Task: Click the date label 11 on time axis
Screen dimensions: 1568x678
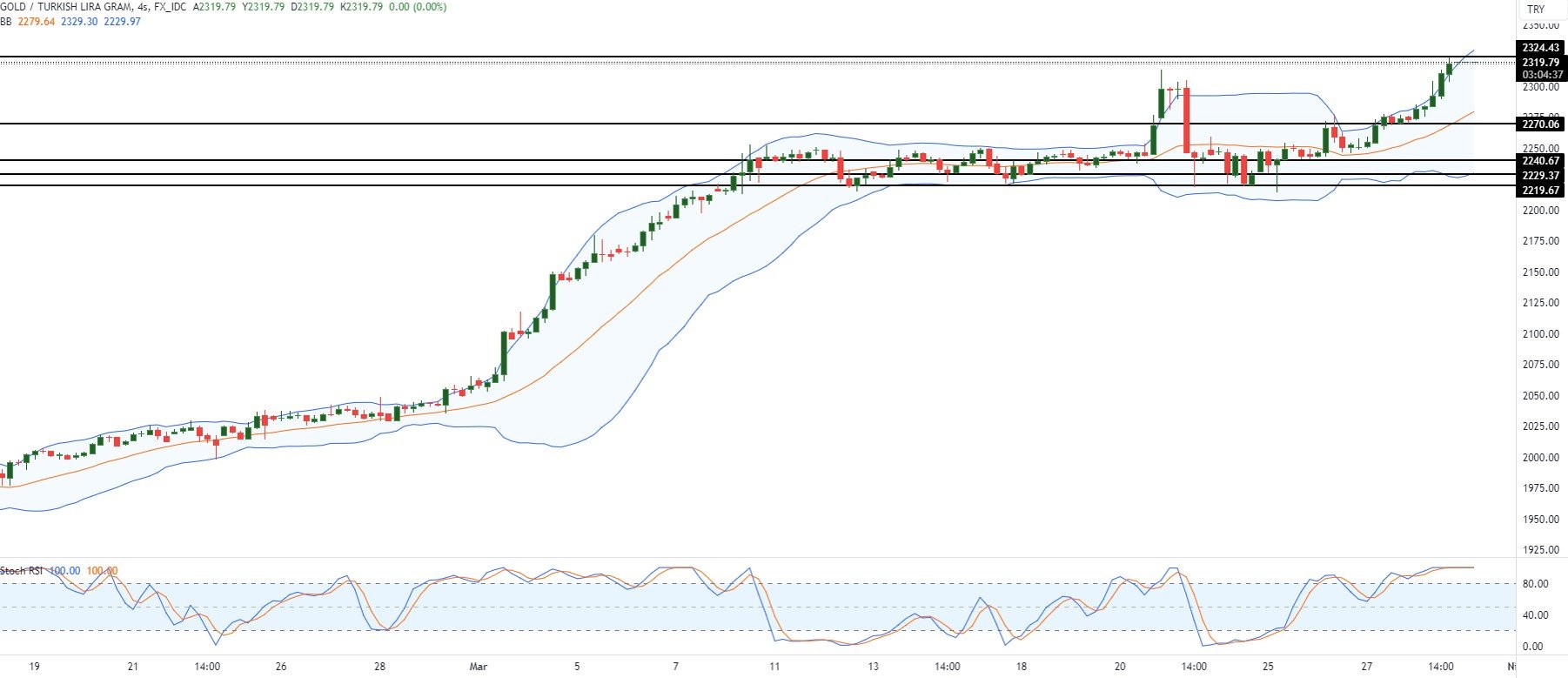Action: coord(774,668)
